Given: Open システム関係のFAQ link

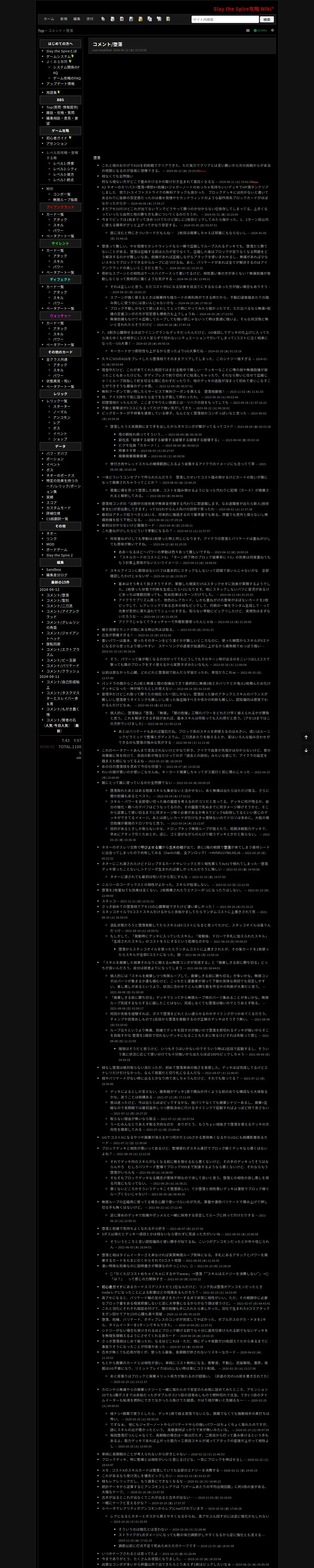Looking at the screenshot, I should [66, 70].
